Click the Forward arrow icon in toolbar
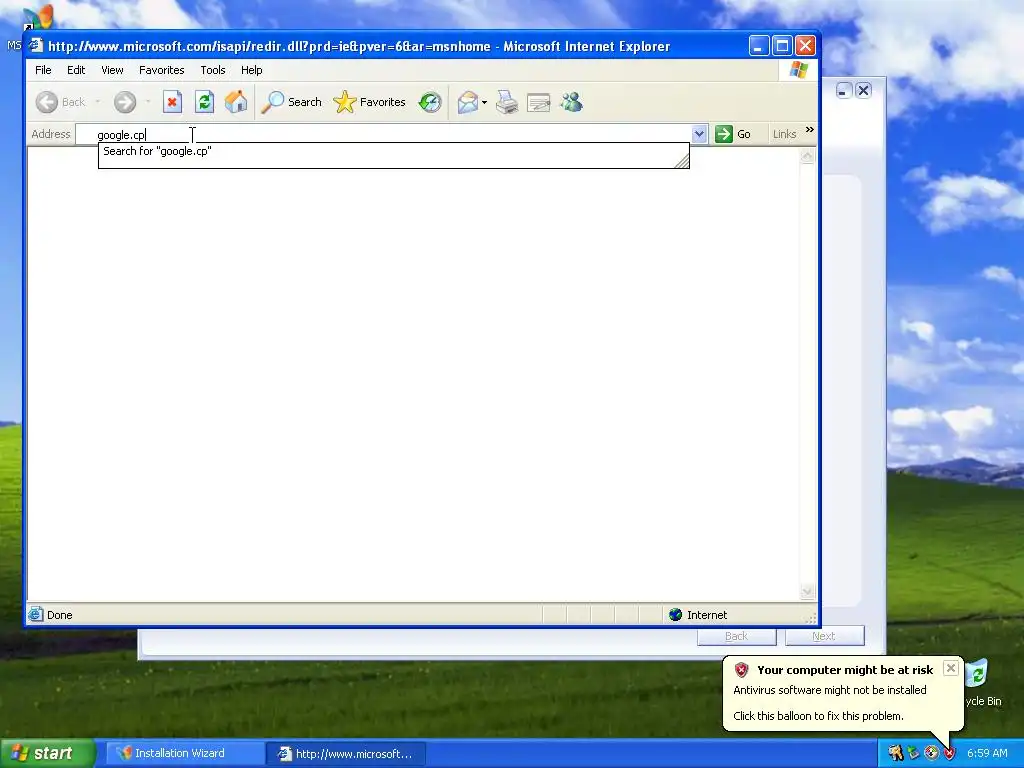This screenshot has height=768, width=1024. [125, 102]
